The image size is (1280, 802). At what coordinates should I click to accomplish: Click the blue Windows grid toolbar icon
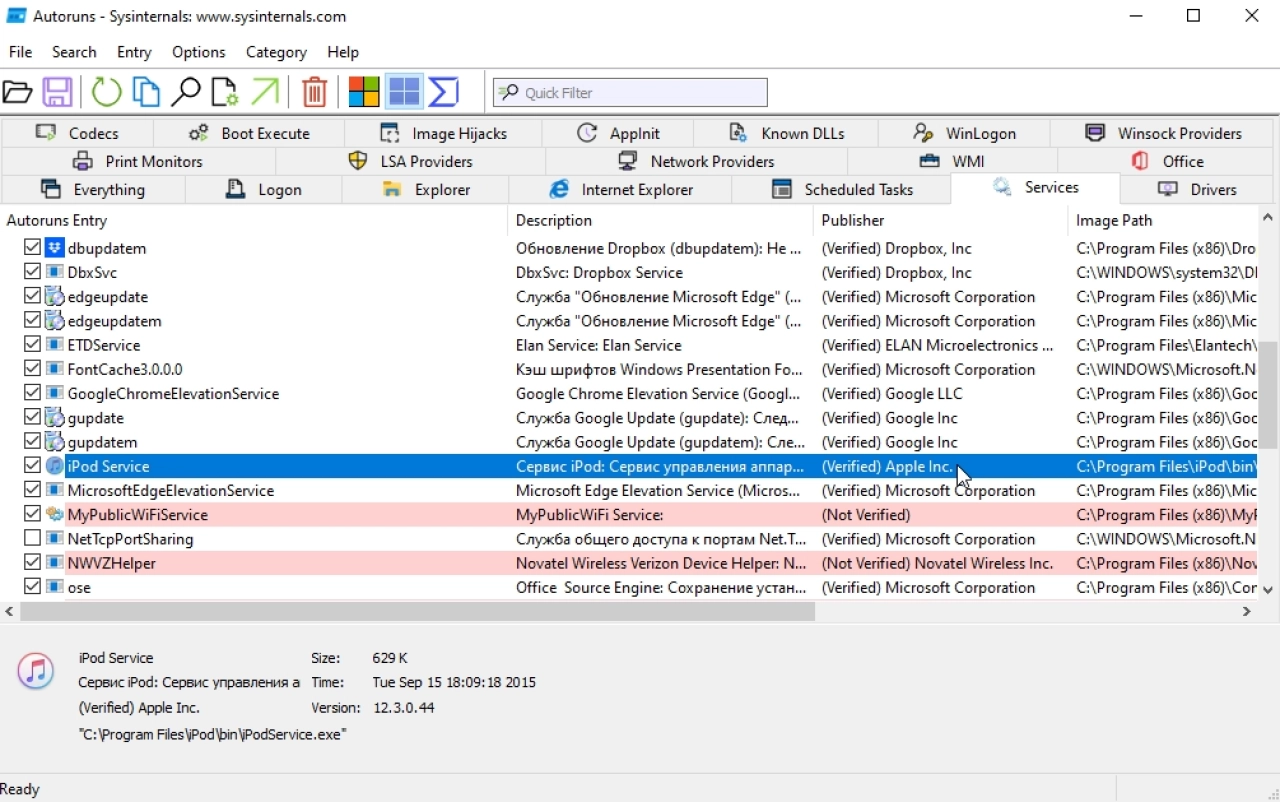pos(404,92)
